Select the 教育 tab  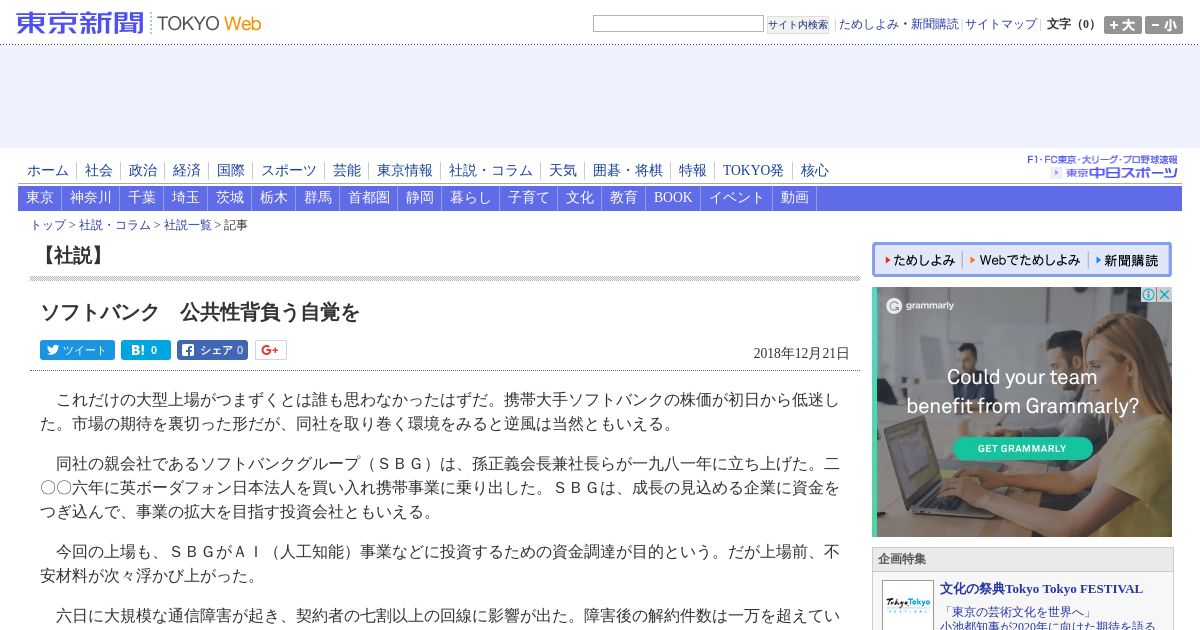pos(624,198)
